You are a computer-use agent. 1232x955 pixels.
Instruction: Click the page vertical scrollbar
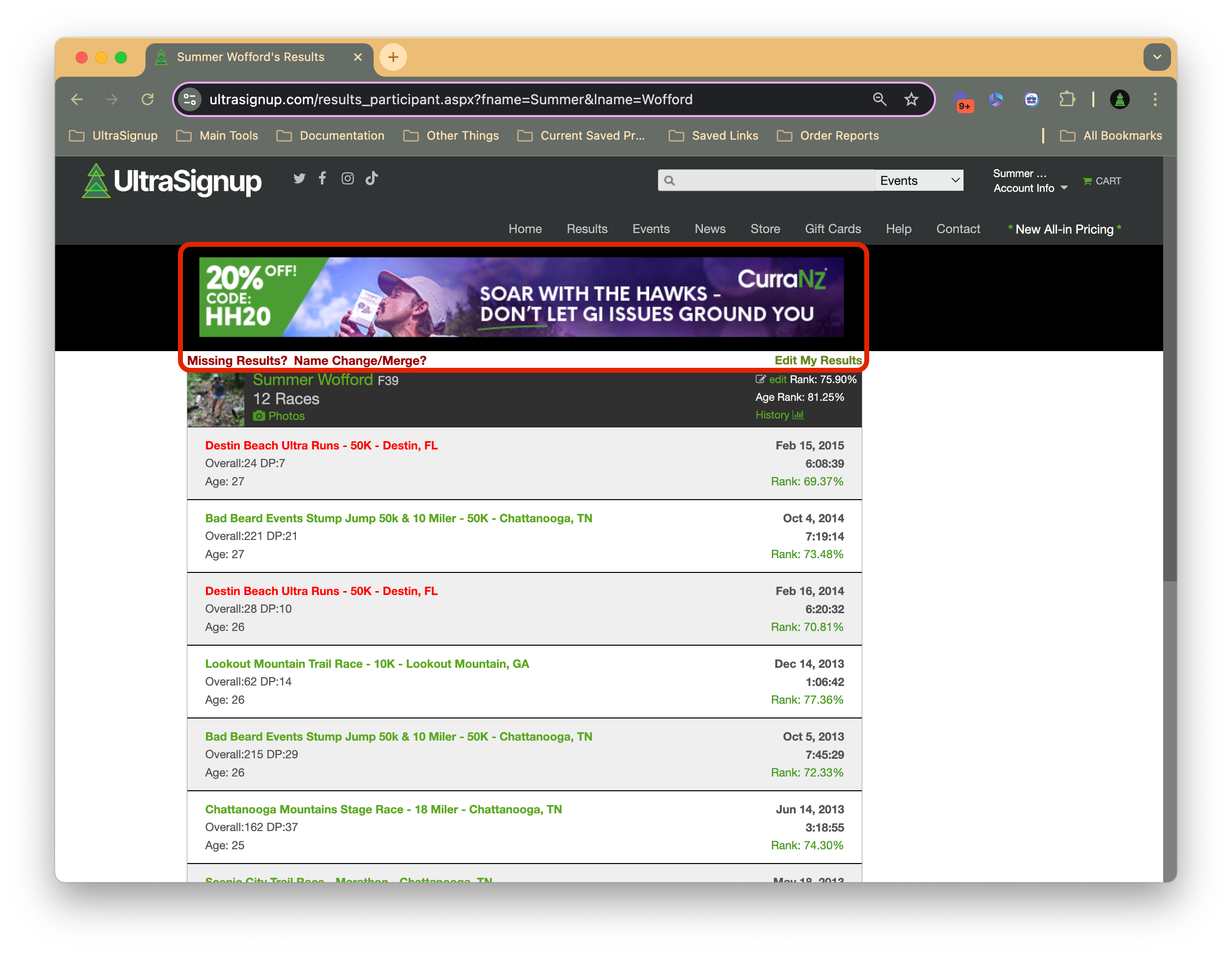(1170, 369)
